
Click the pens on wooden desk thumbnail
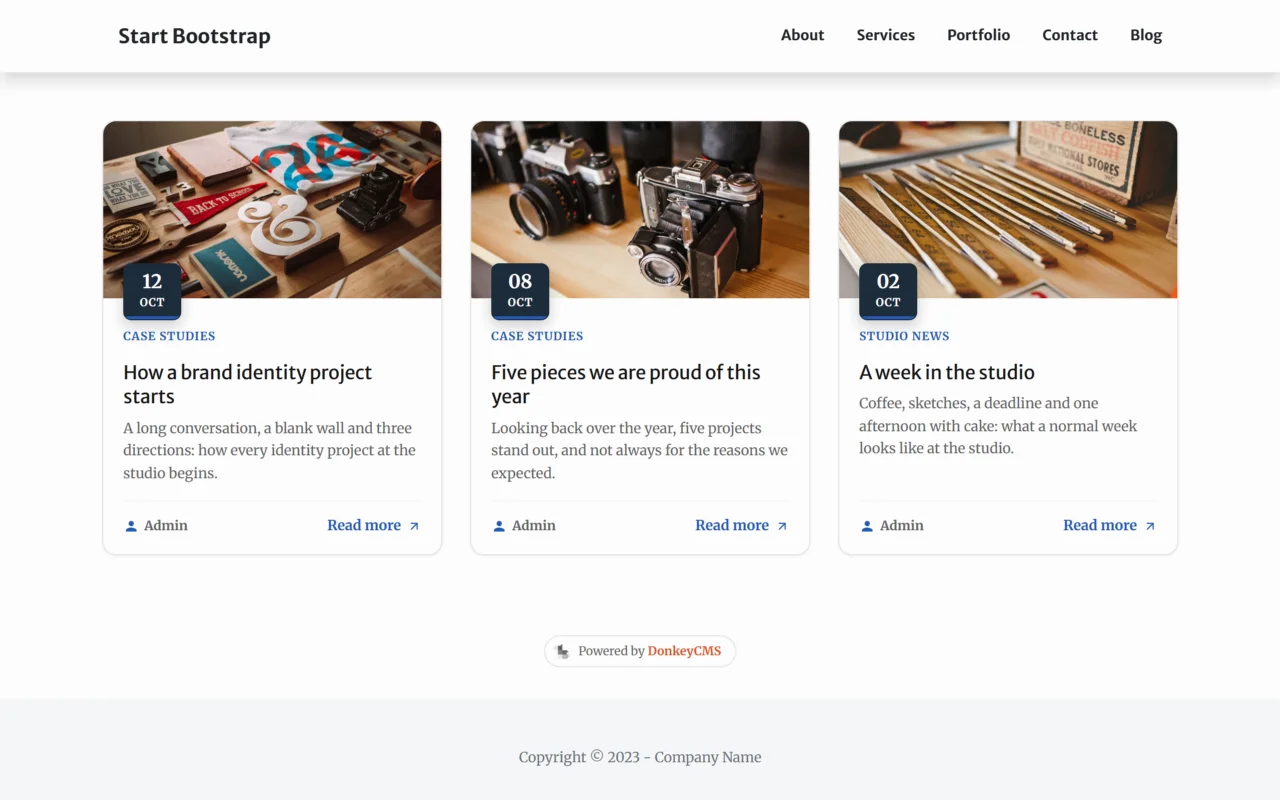[1008, 210]
